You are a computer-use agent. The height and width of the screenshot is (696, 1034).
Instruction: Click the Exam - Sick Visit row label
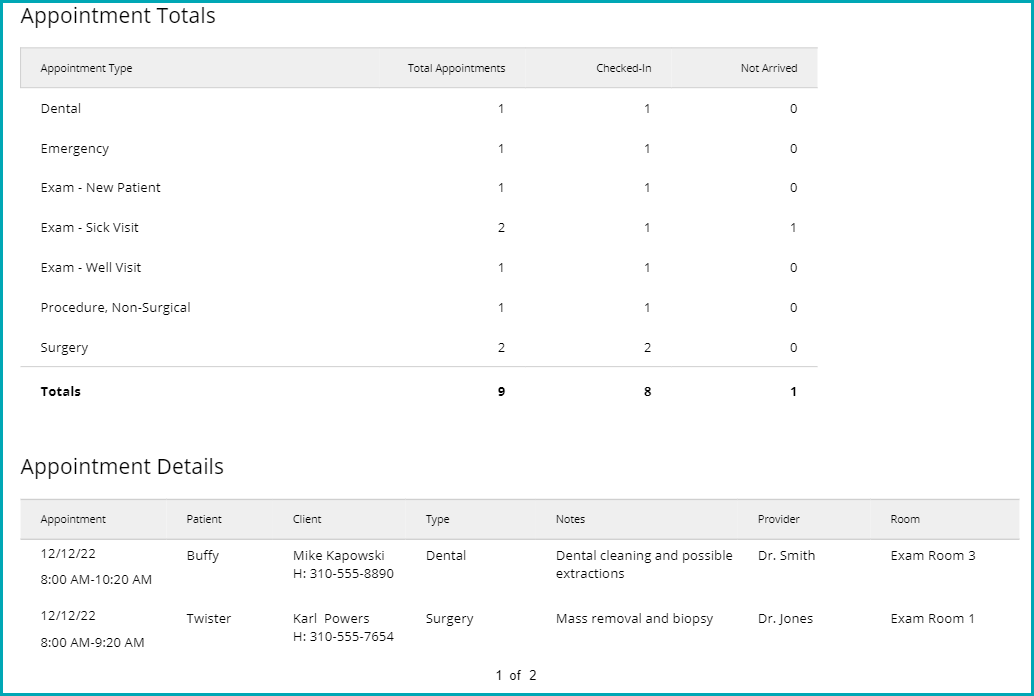pos(90,228)
